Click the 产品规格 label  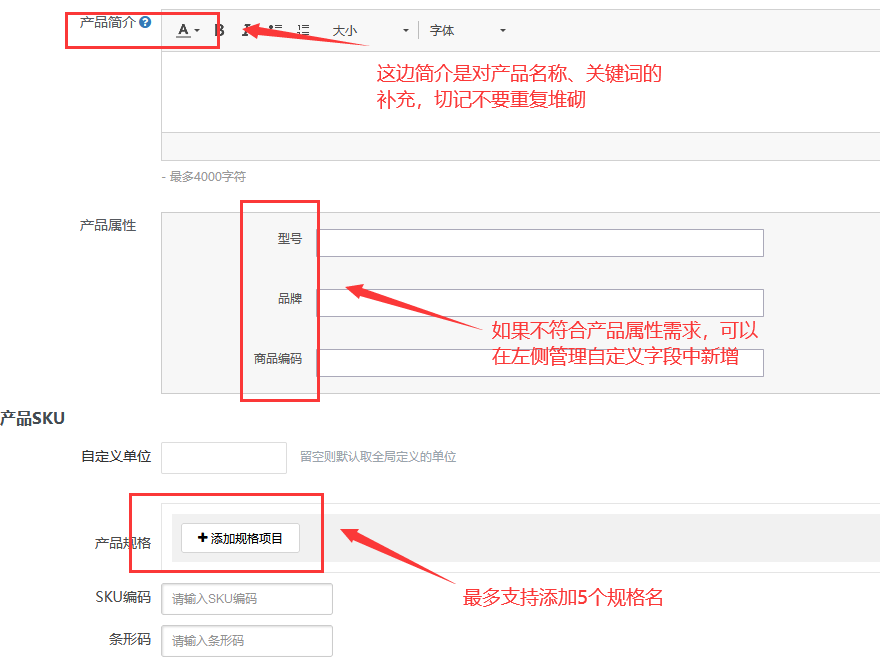(123, 543)
